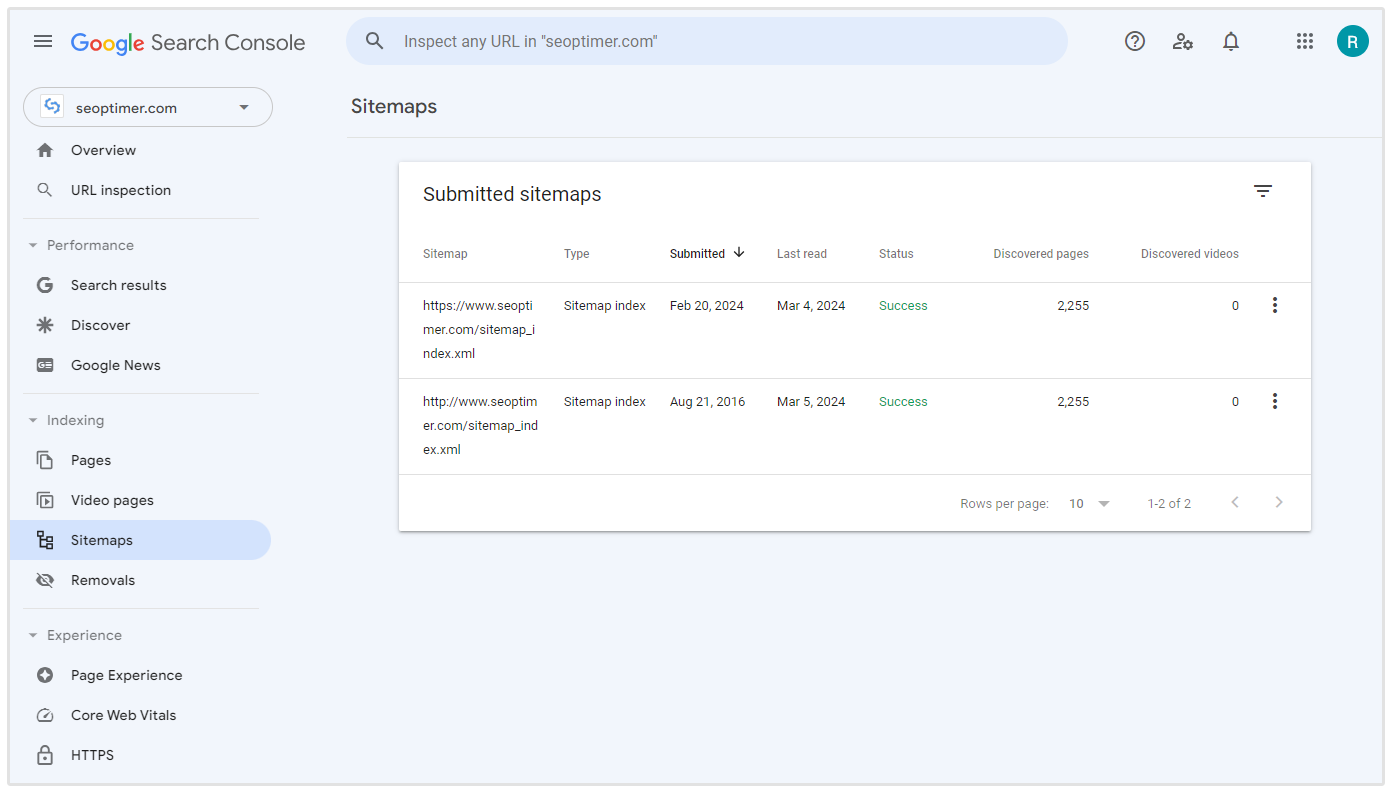Open the Rows per page dropdown
The height and width of the screenshot is (793, 1392).
click(1087, 503)
